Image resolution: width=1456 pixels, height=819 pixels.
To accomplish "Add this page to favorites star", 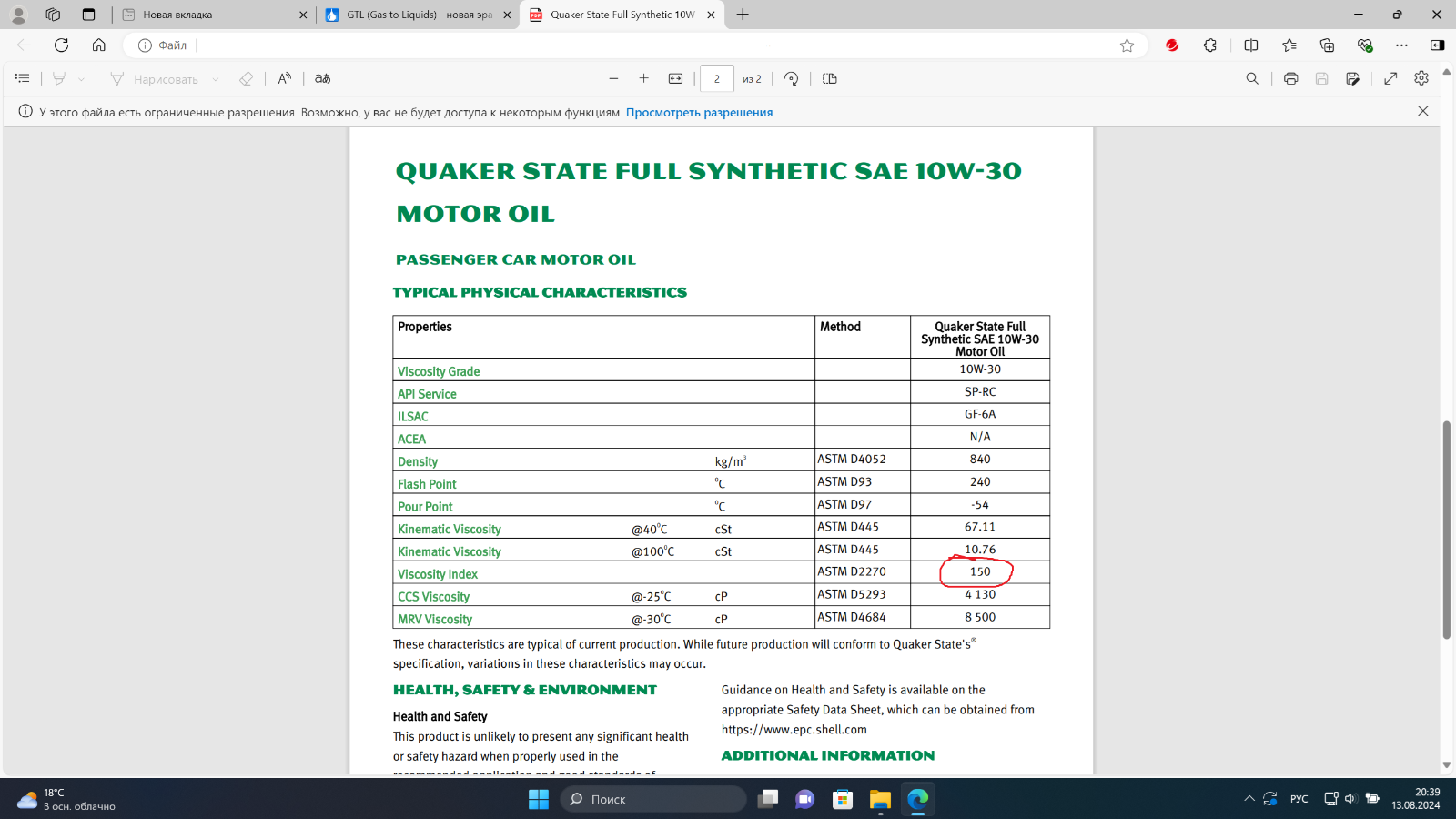I will pos(1127,45).
